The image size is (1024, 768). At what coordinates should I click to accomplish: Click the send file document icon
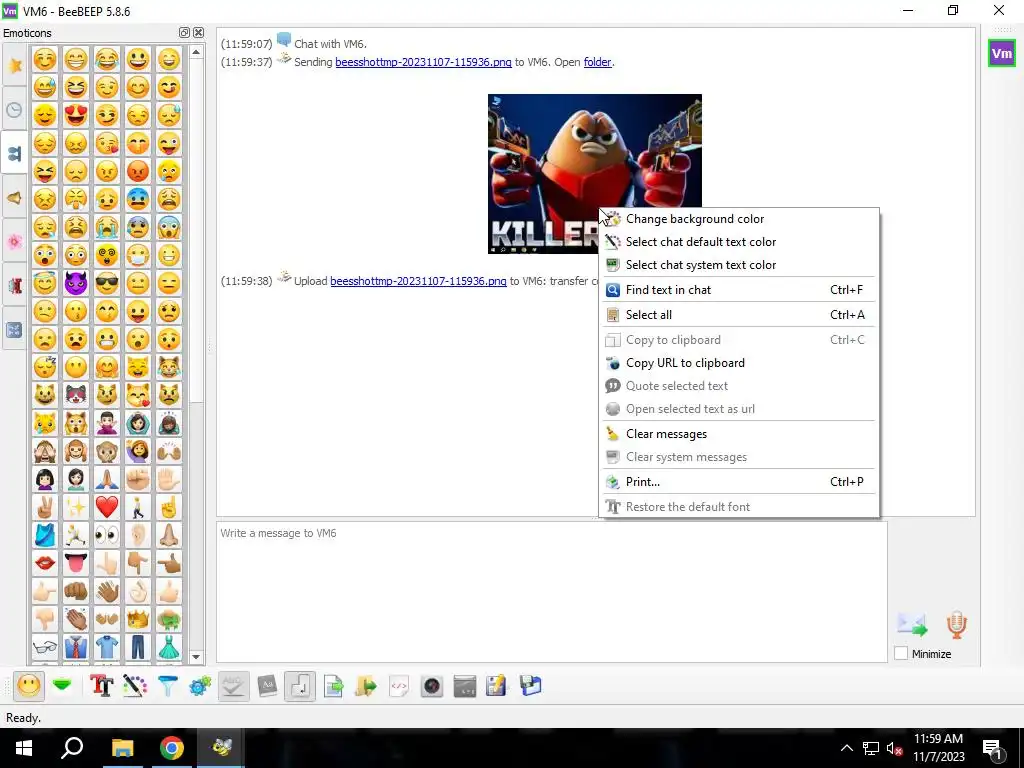(334, 686)
